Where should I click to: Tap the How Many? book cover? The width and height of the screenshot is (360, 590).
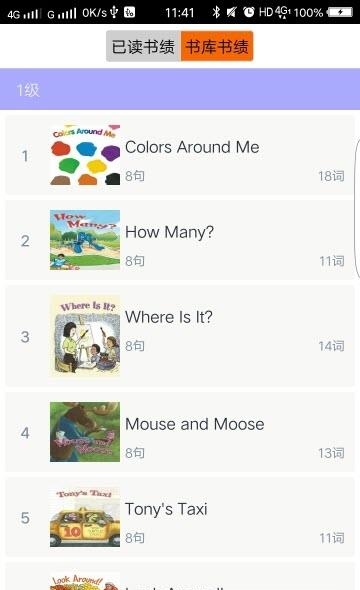[x=85, y=240]
